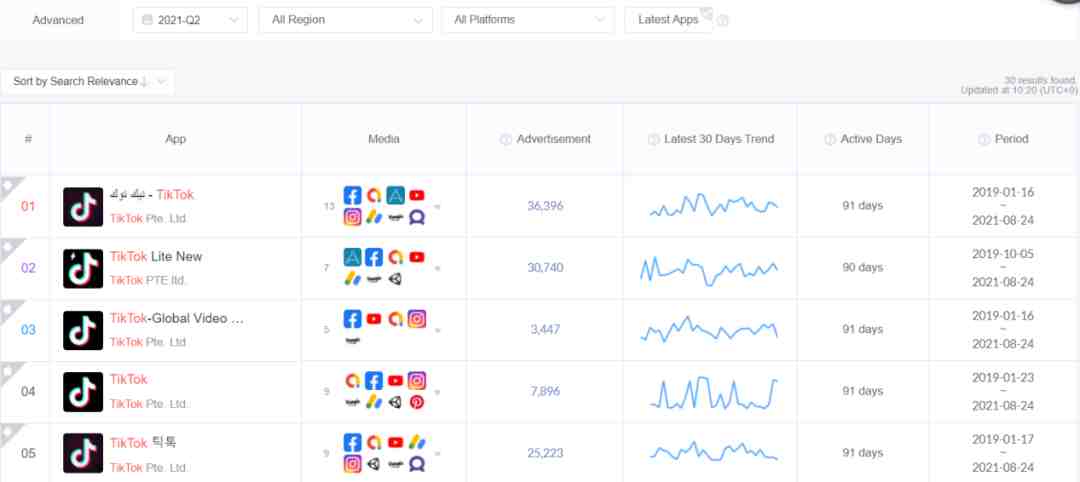Expand media list arrow in row 01
The image size is (1080, 482).
(x=437, y=206)
